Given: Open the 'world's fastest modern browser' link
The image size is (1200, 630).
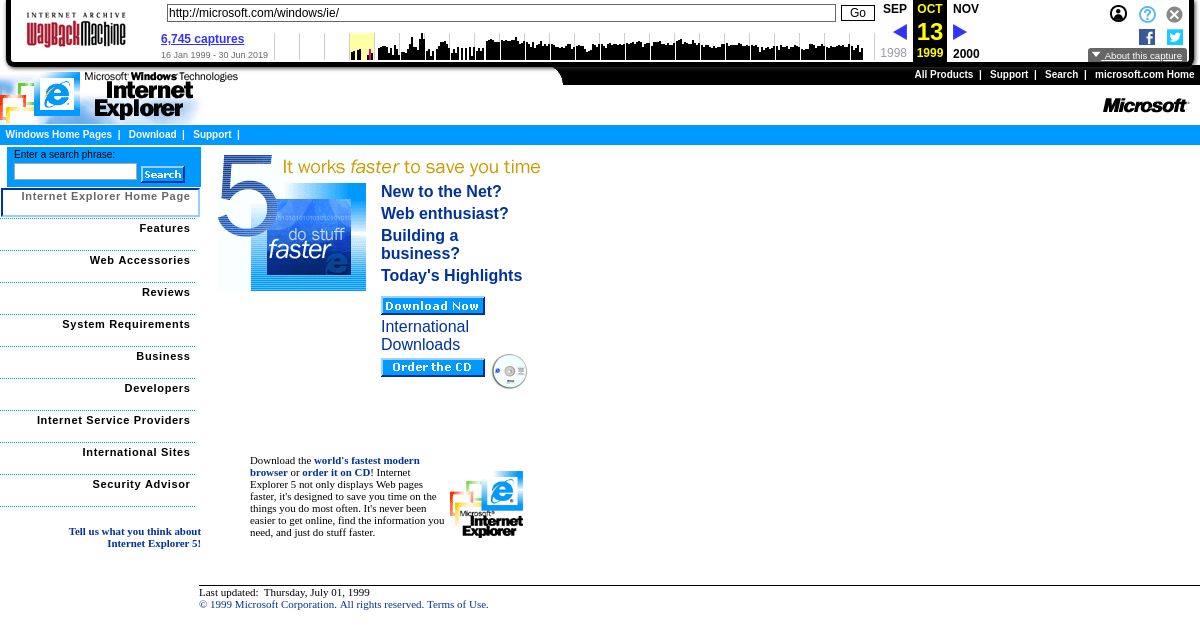Looking at the screenshot, I should coord(335,466).
